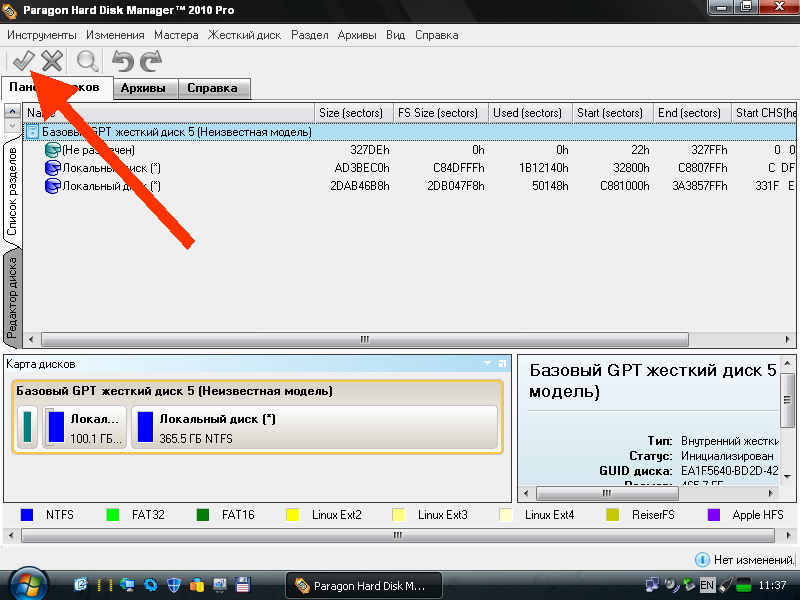The width and height of the screenshot is (800, 600).
Task: Click the magnifier icon in the toolbar
Action: pos(88,61)
